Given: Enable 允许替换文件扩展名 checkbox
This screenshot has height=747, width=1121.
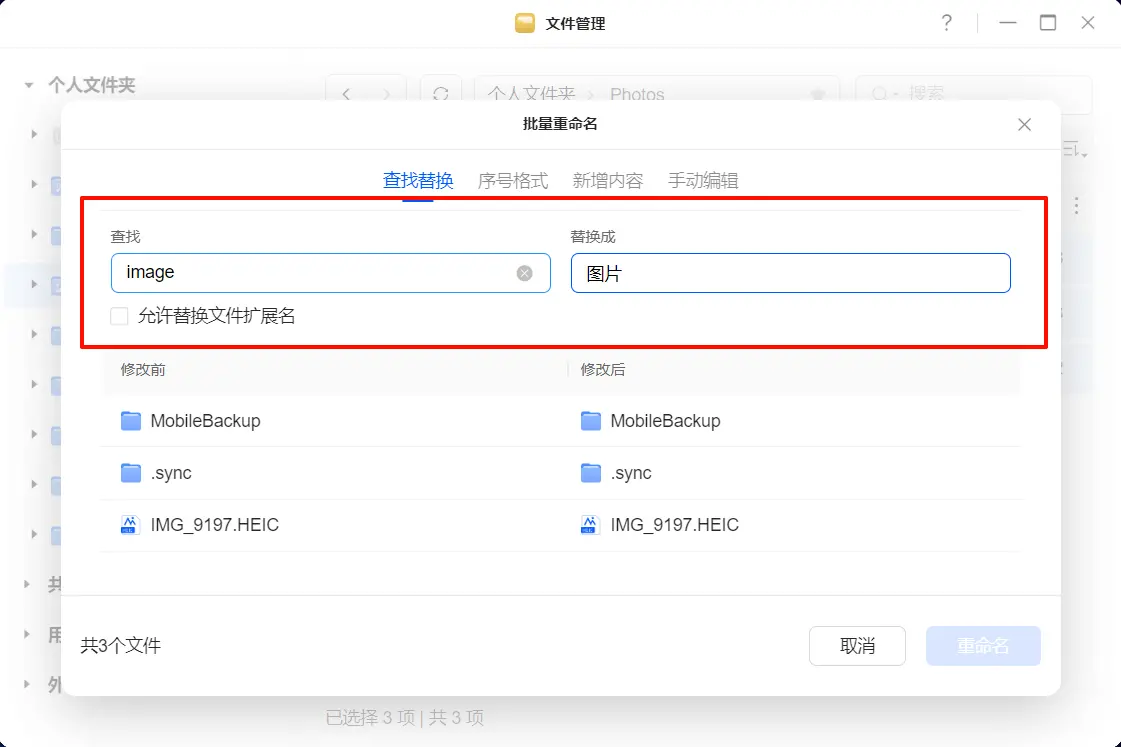Looking at the screenshot, I should pyautogui.click(x=120, y=316).
